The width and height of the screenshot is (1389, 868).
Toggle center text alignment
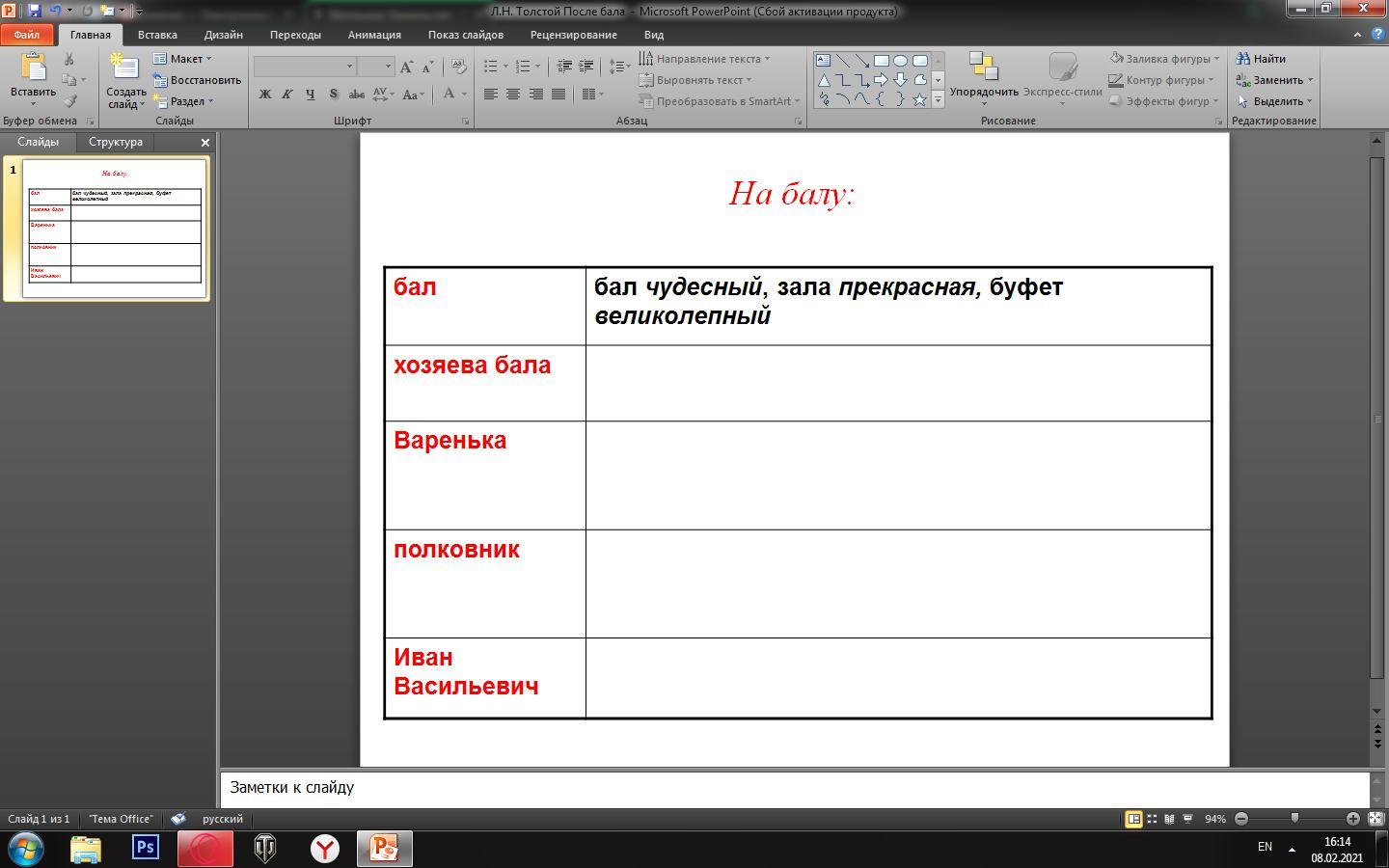[x=513, y=95]
